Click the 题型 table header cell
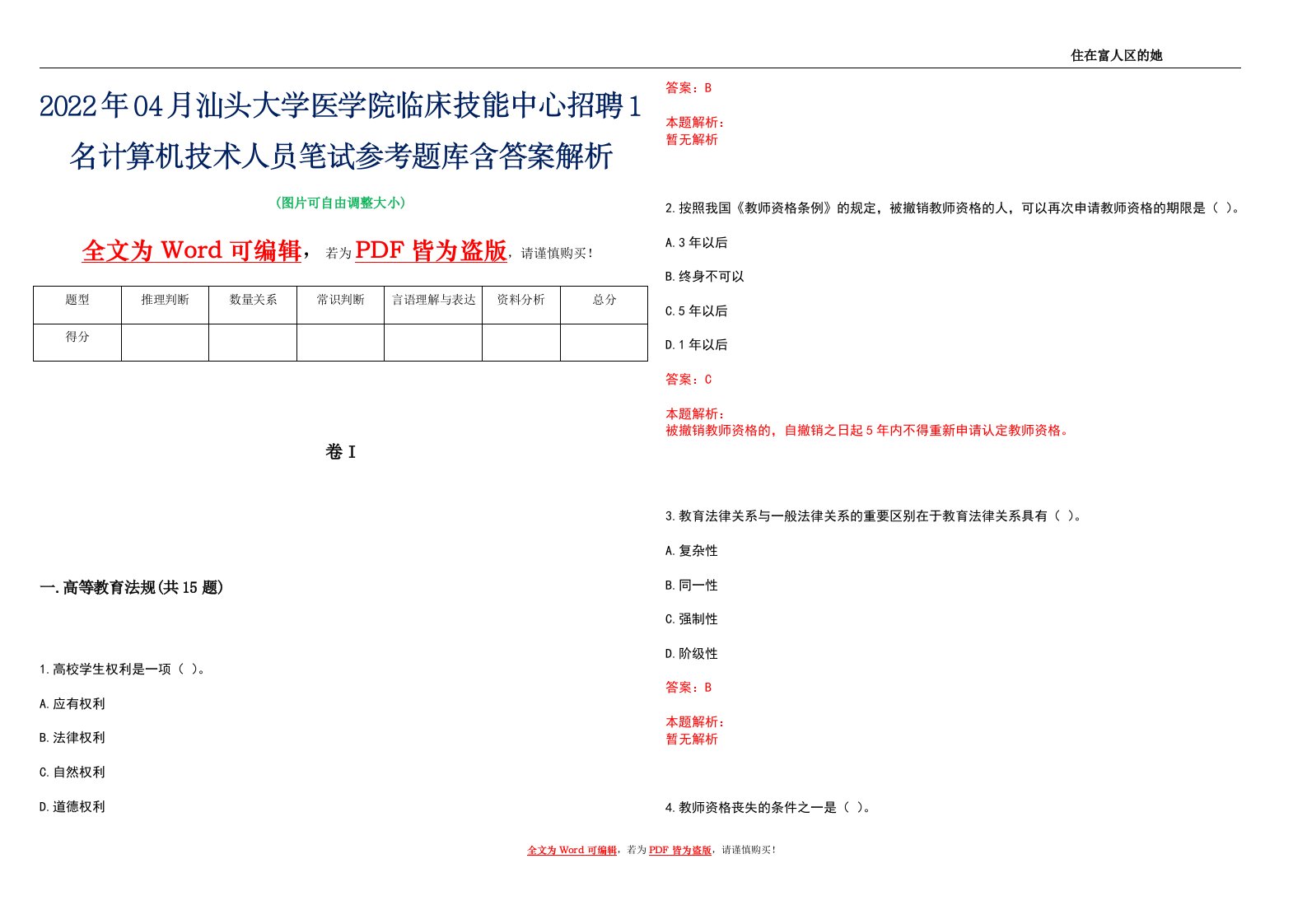The width and height of the screenshot is (1307, 924). [77, 306]
